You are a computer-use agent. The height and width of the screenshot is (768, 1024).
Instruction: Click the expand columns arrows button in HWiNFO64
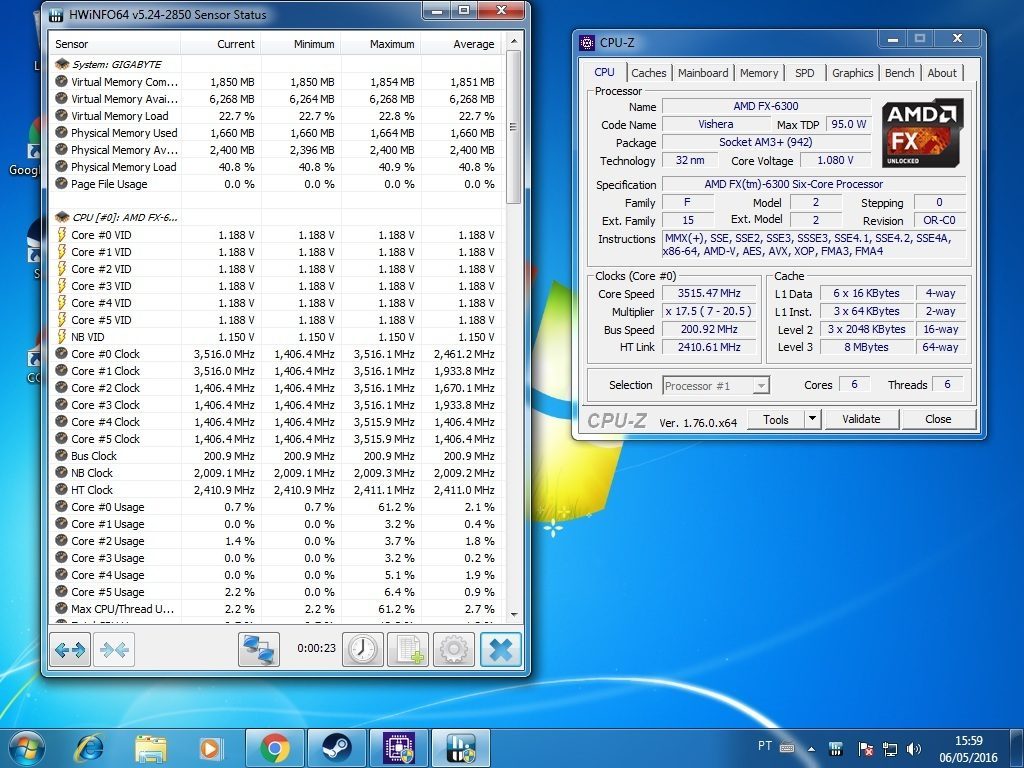tap(70, 649)
